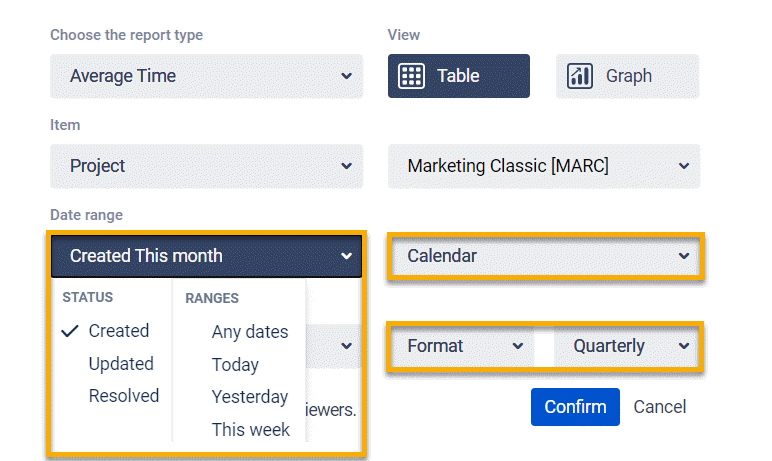Viewport: 772px width, 461px height.
Task: Select the Yesterday range option
Action: (x=250, y=397)
